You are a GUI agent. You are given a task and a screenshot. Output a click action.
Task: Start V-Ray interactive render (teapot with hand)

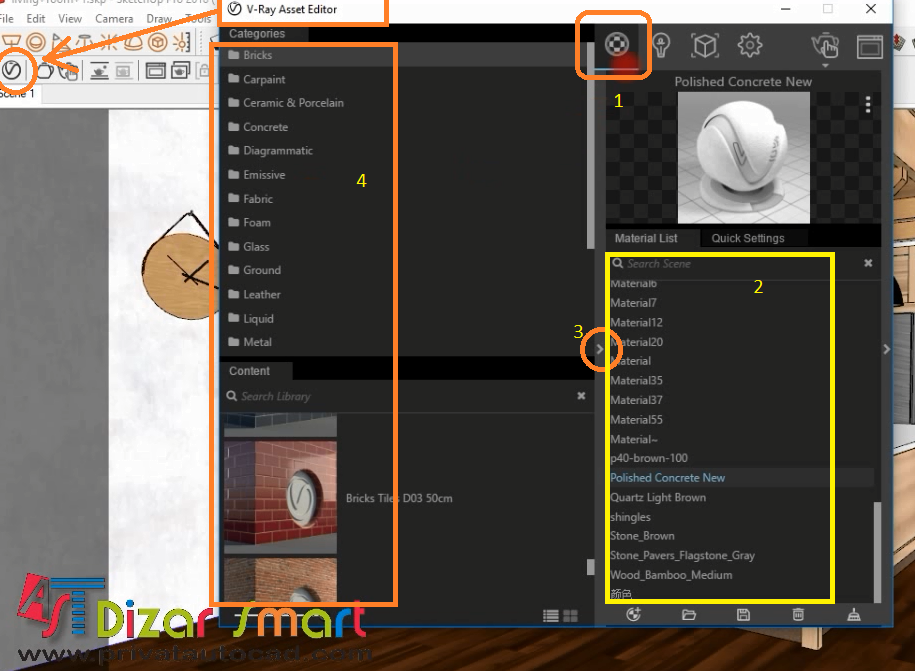(x=68, y=71)
